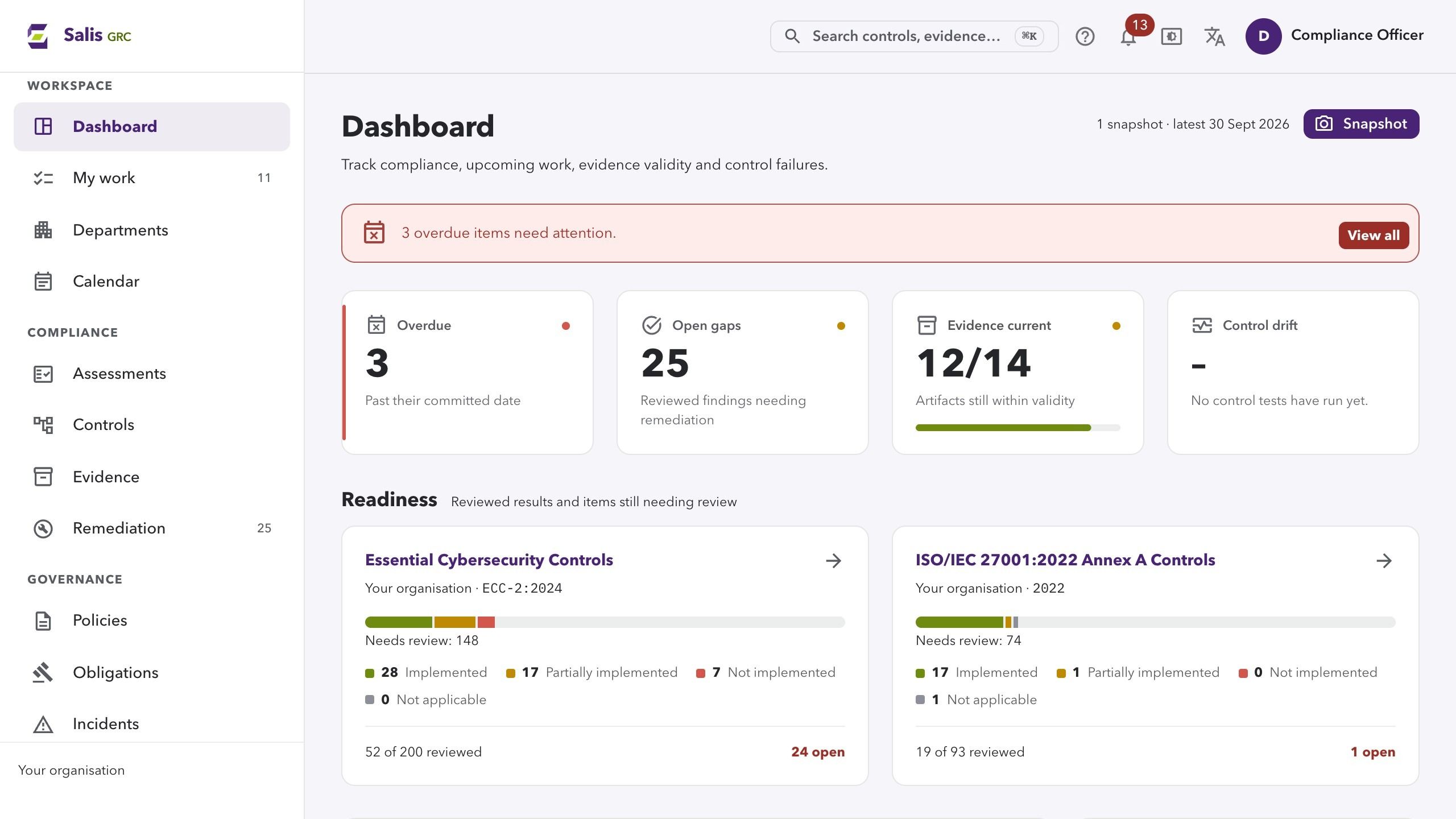This screenshot has height=819, width=1456.
Task: Click 'Your organisation' sidebar footer
Action: click(x=71, y=770)
